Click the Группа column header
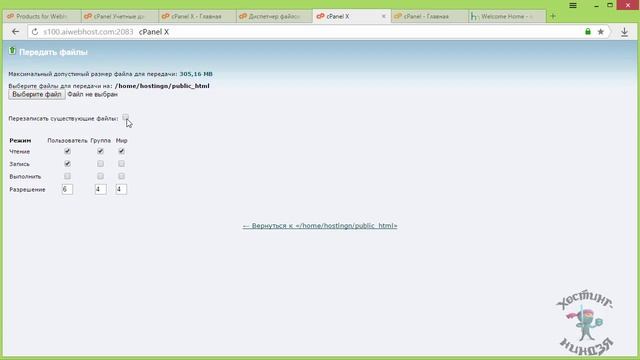Screen dimensions: 640x360 click(x=101, y=140)
